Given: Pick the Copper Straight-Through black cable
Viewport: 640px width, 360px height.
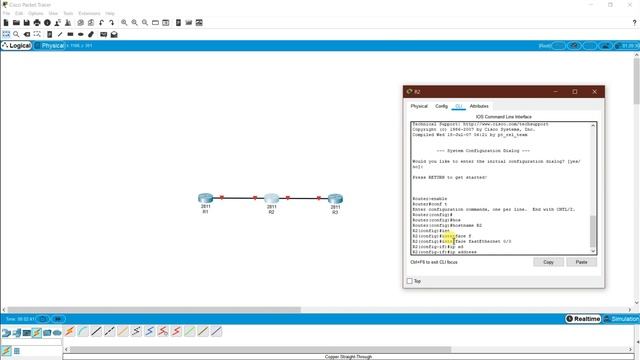Looking at the screenshot, I should 96,331.
